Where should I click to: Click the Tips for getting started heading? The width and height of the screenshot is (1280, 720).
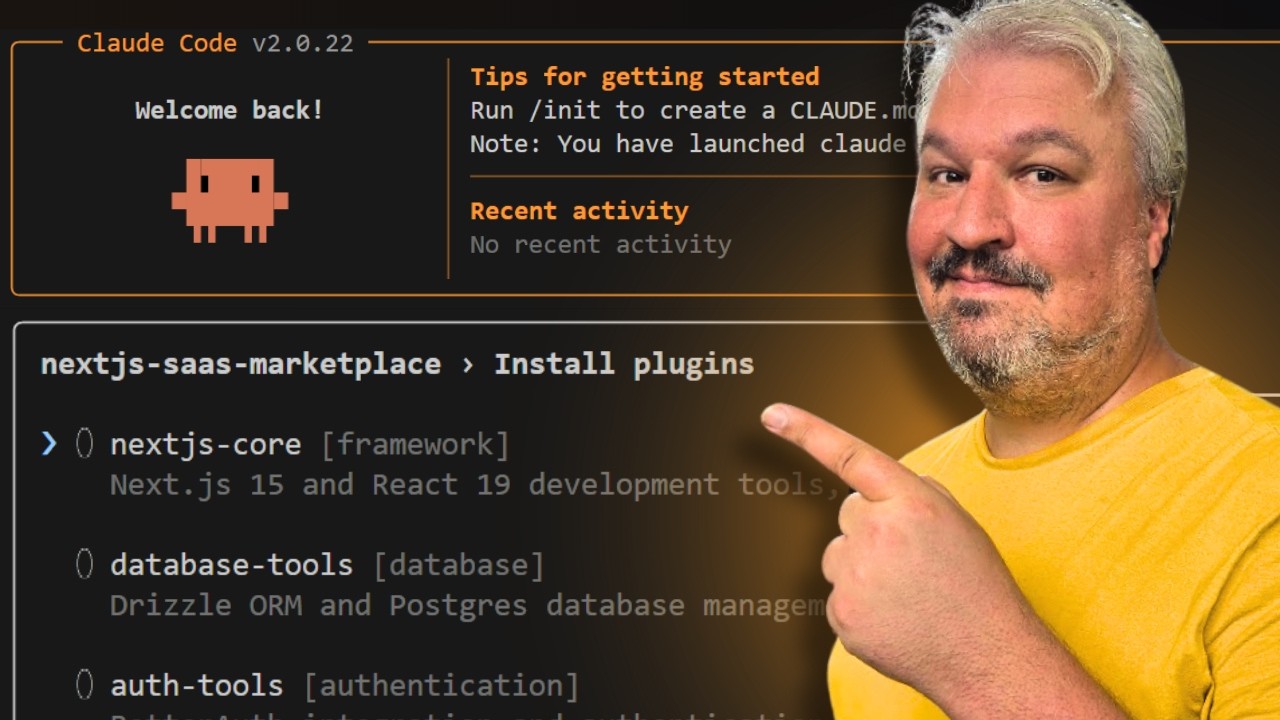tap(645, 77)
